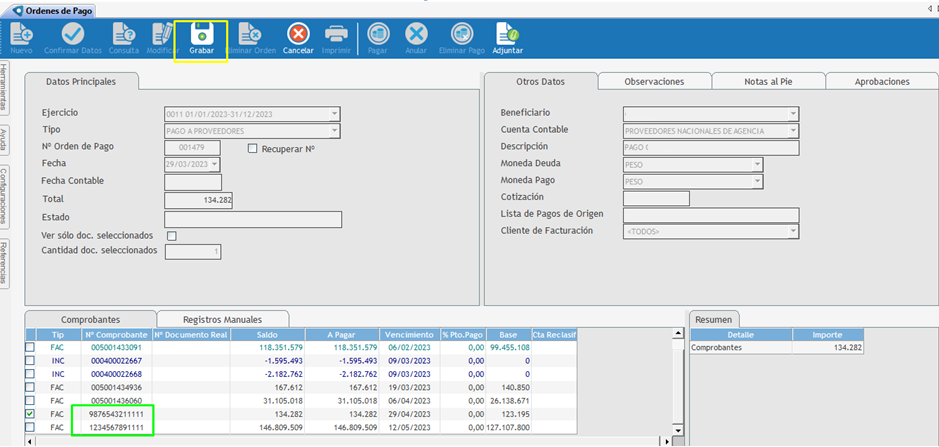939x447 pixels.
Task: Click the Total amount field
Action: 198,200
